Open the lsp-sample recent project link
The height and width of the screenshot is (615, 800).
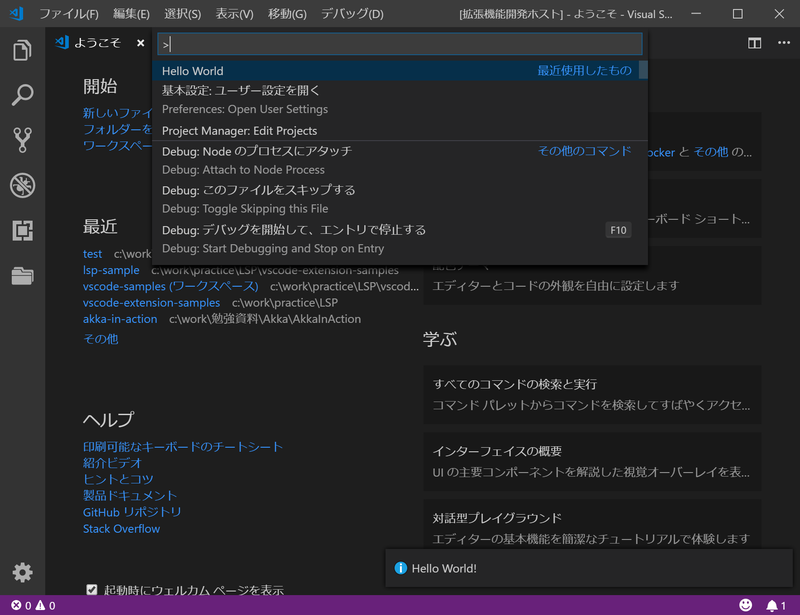click(x=111, y=270)
